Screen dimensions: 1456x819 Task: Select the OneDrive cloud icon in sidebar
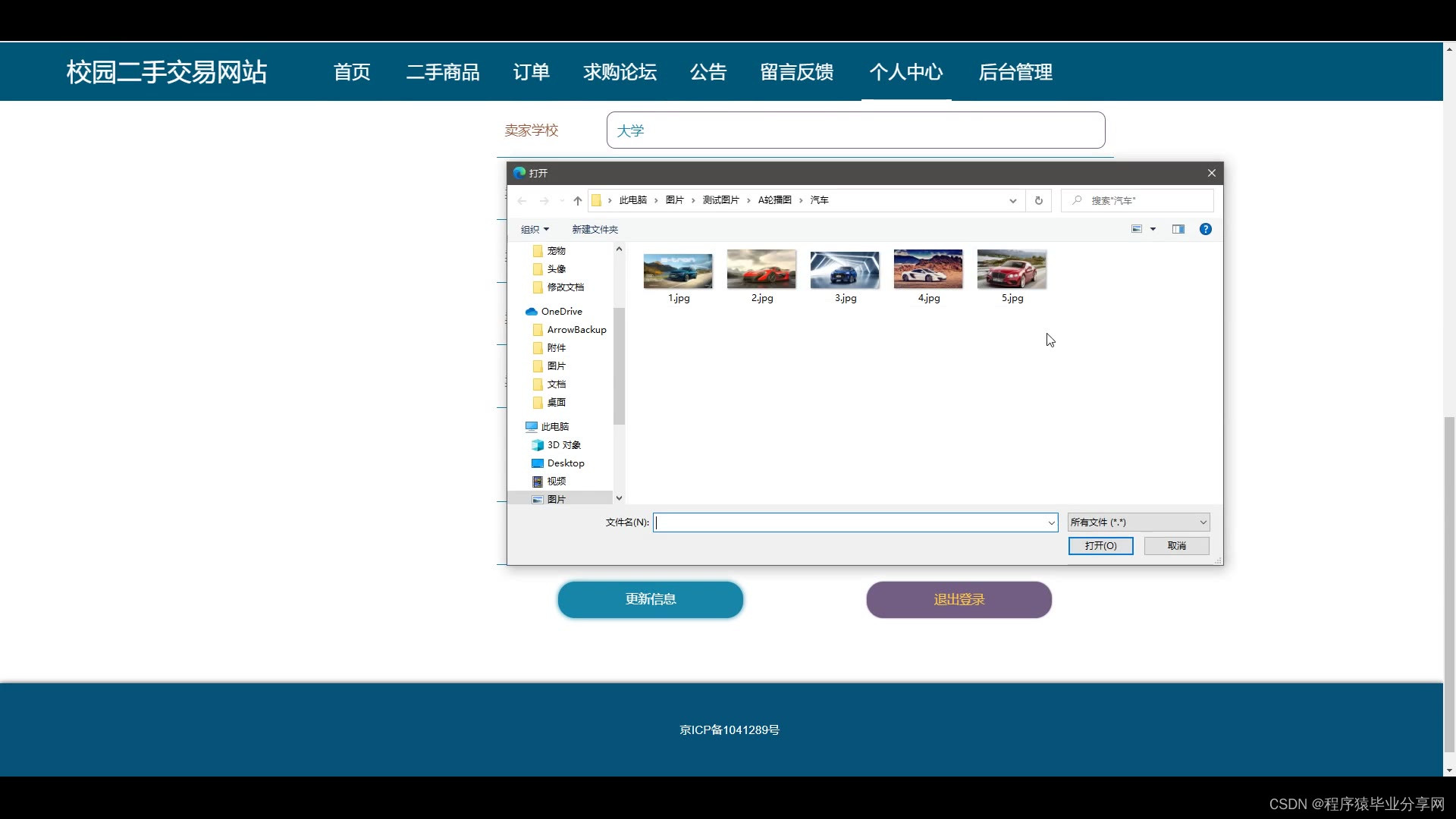(532, 312)
